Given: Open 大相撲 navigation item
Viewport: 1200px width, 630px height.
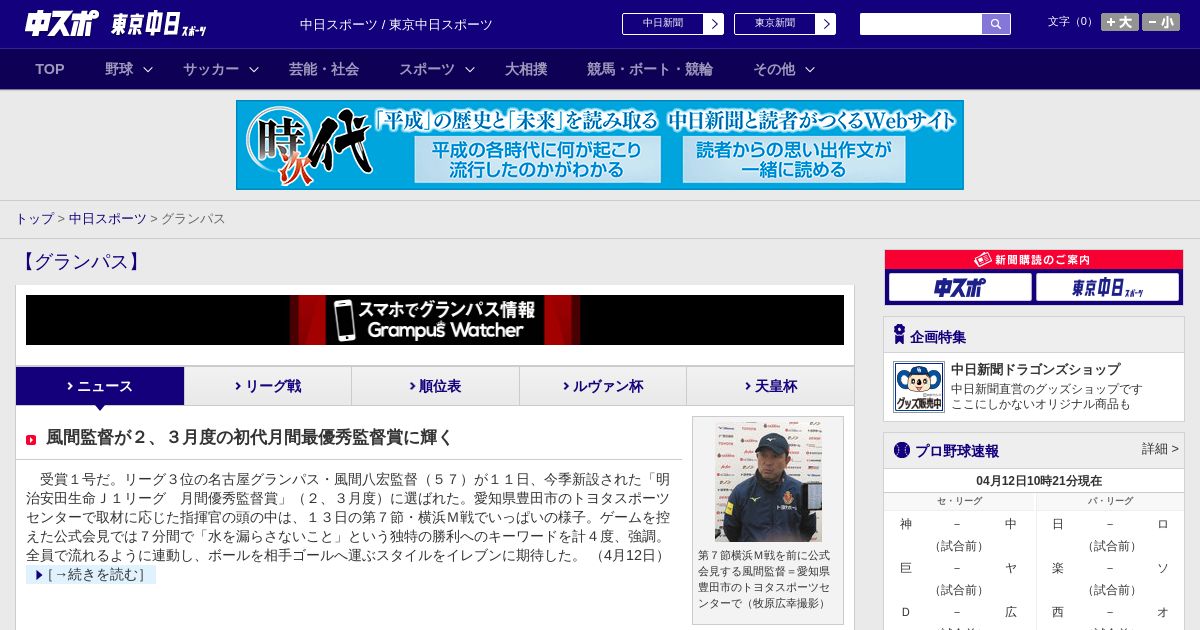Looking at the screenshot, I should tap(526, 69).
